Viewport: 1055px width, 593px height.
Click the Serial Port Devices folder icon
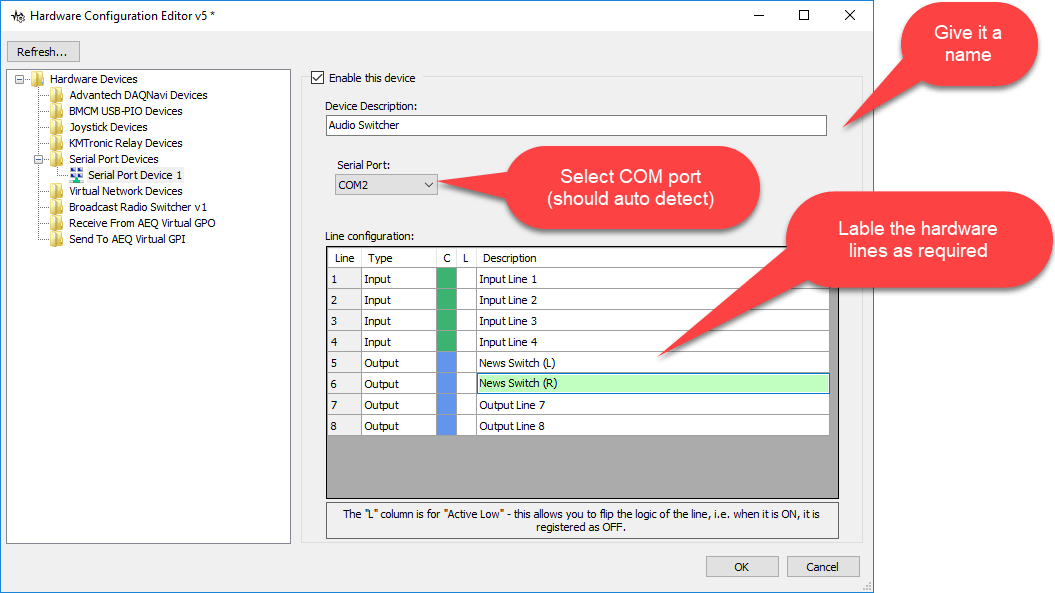57,160
